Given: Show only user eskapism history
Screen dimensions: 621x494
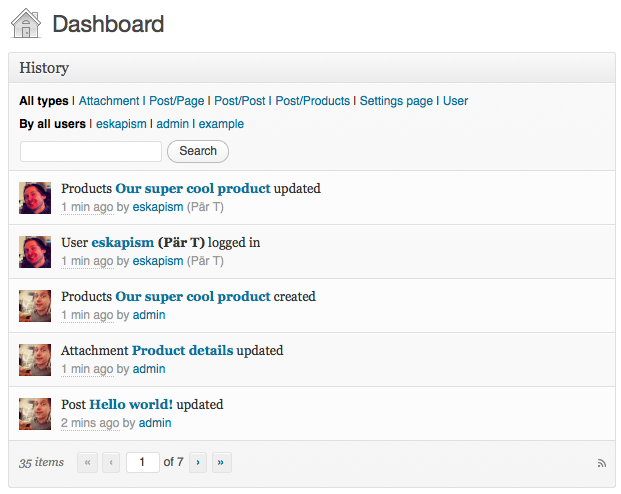Looking at the screenshot, I should pos(121,124).
